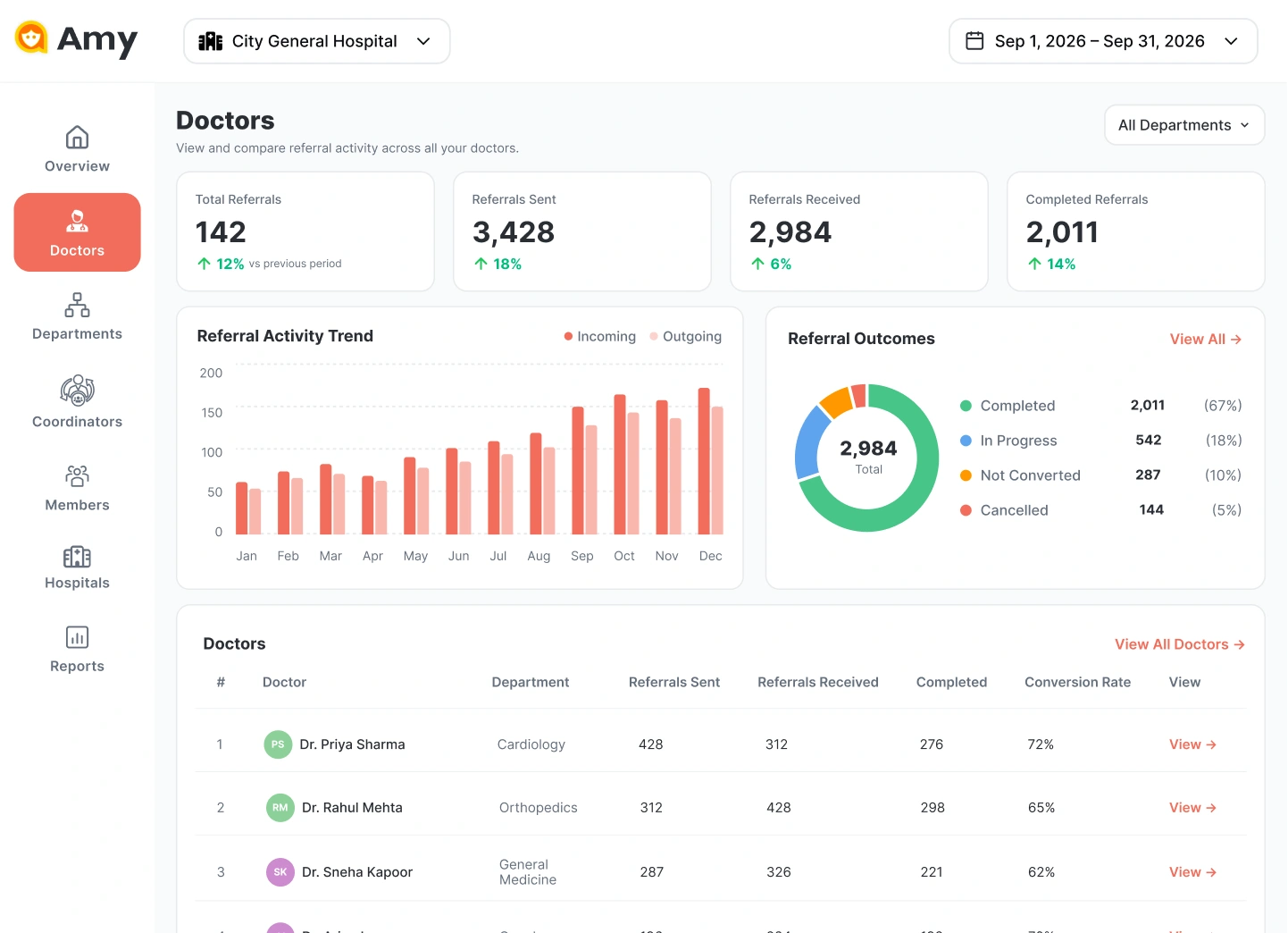Click View link for Dr. Sneha Kapoor
This screenshot has height=933, width=1288.
coord(1192,872)
